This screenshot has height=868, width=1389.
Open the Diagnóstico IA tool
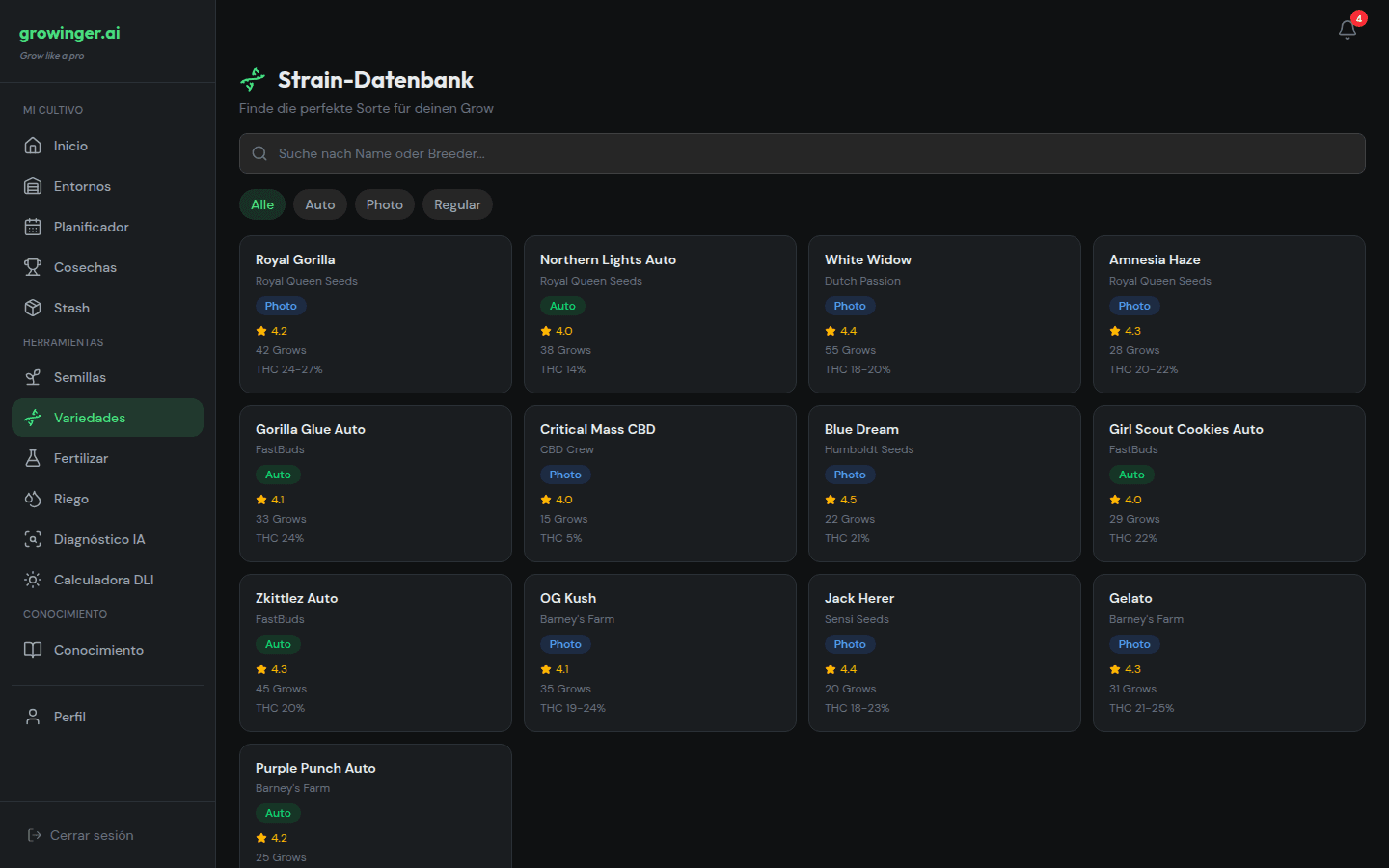(x=107, y=539)
